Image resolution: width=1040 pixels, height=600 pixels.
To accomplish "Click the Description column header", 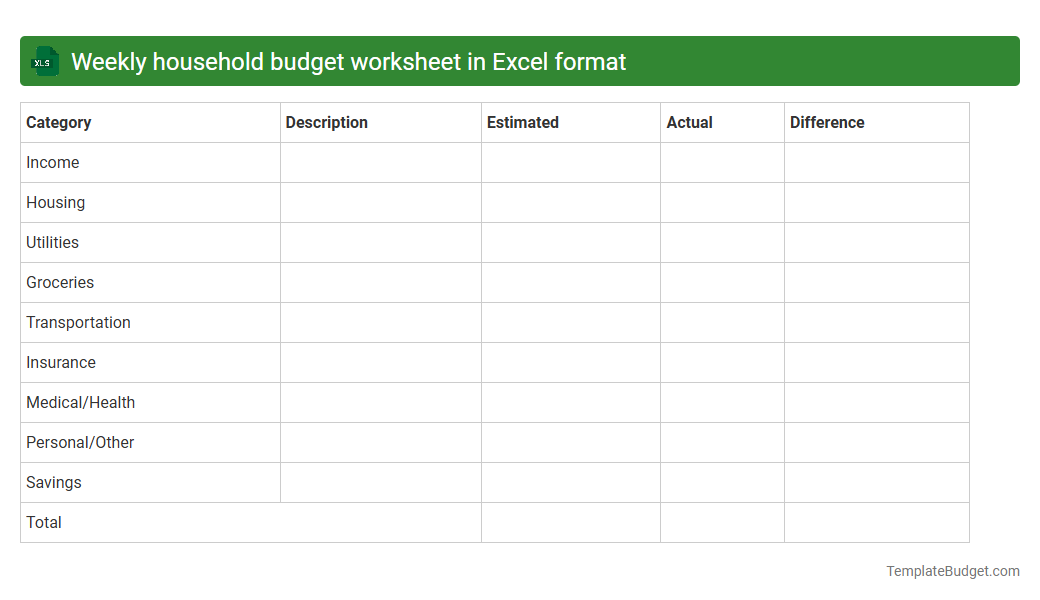I will pyautogui.click(x=326, y=122).
